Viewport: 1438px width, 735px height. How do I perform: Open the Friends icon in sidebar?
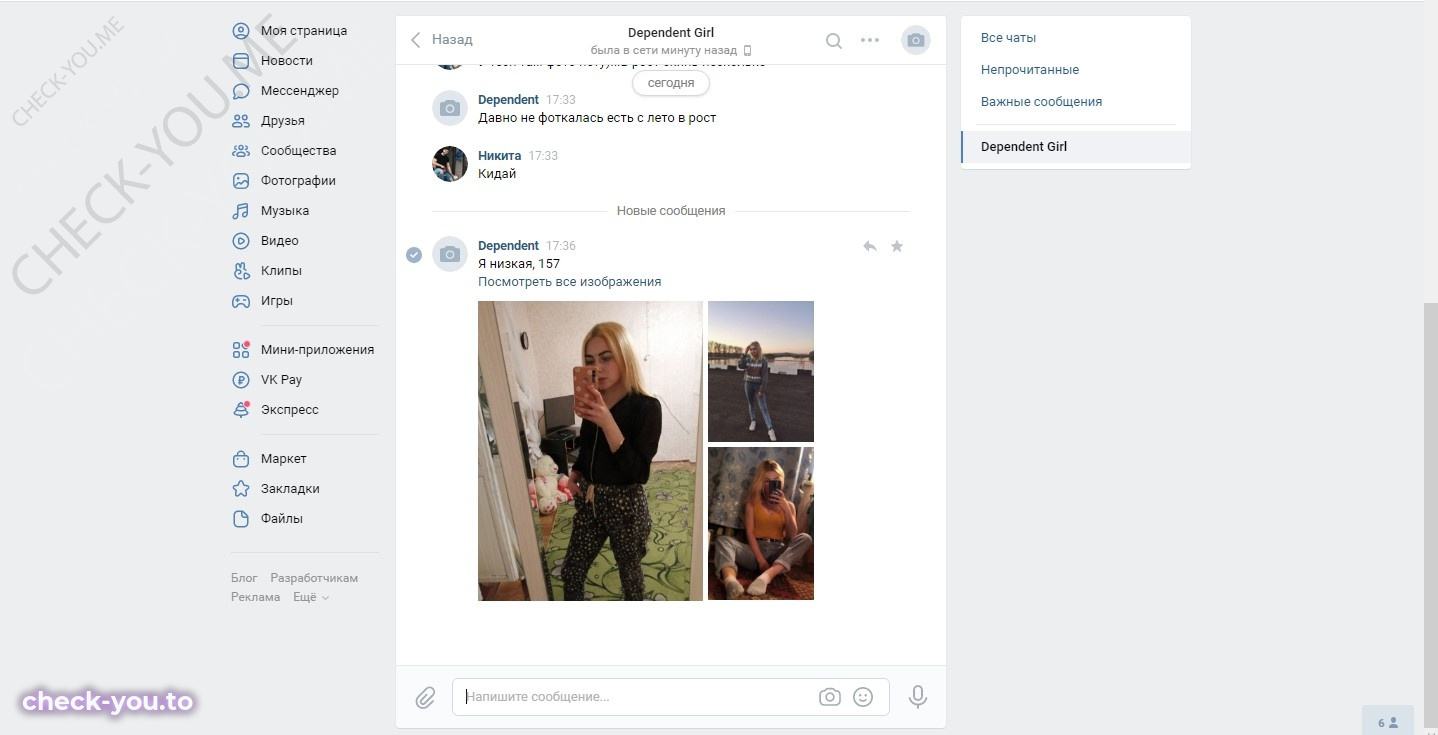[241, 121]
